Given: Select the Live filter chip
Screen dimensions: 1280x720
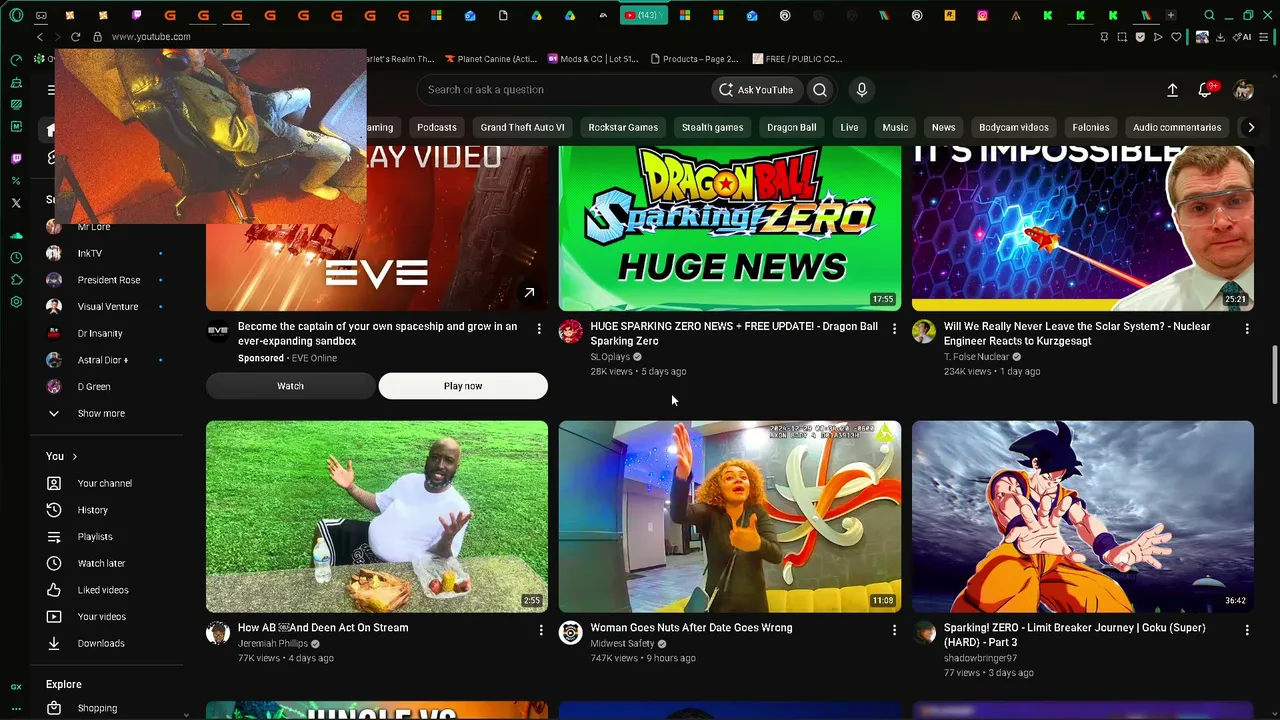Looking at the screenshot, I should tap(849, 127).
